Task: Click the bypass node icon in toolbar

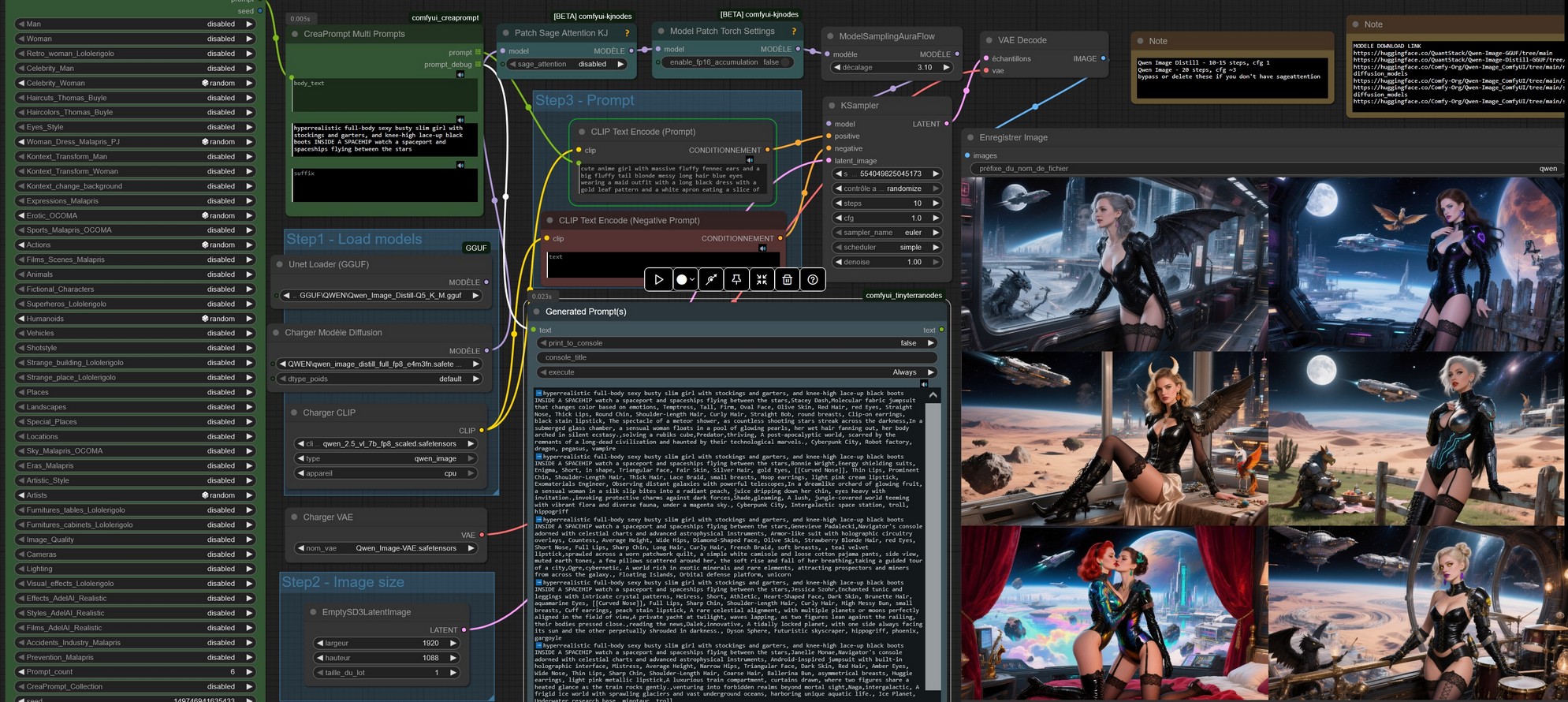Action: (x=711, y=279)
